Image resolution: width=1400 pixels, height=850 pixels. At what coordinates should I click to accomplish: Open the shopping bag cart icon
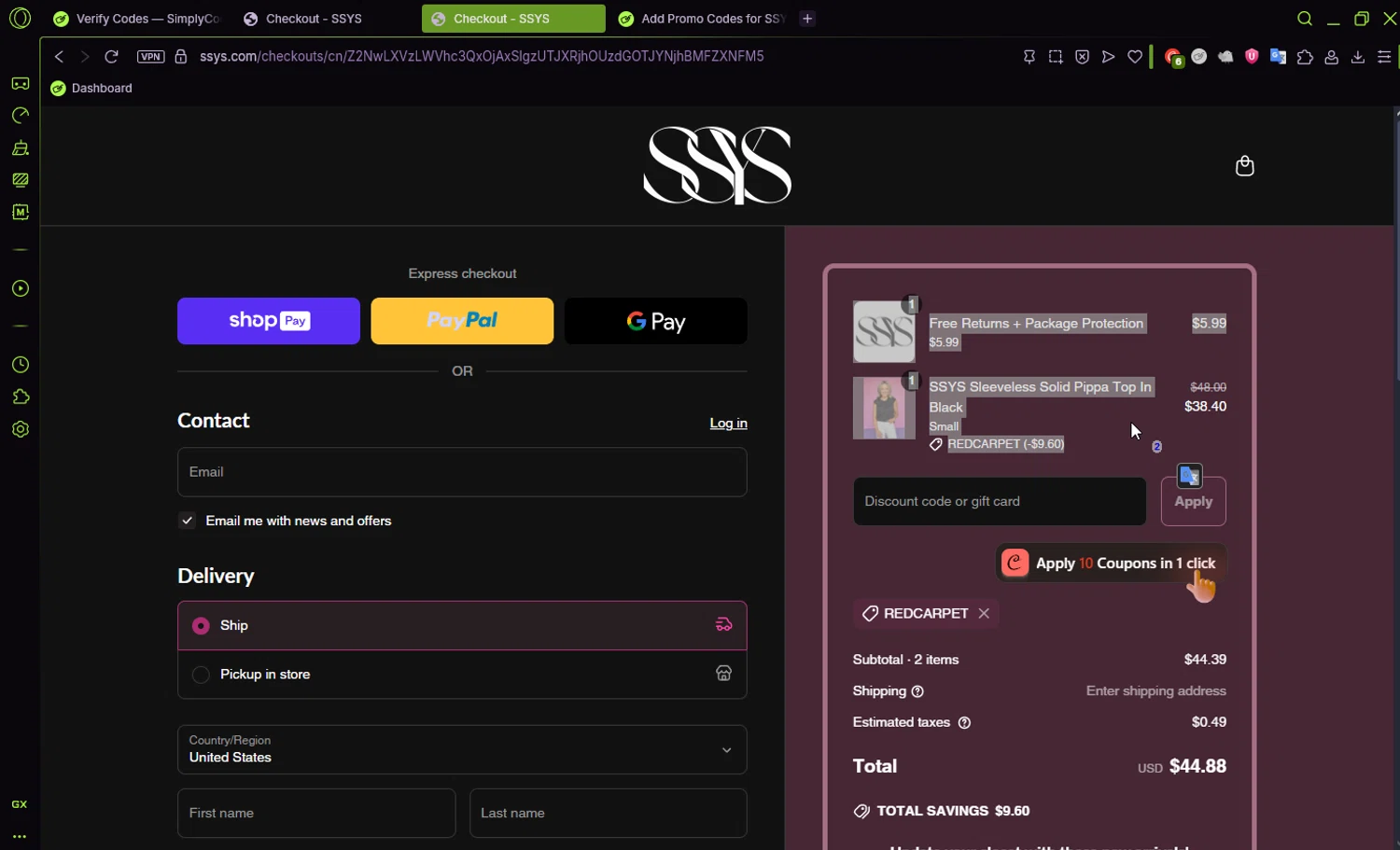1244,166
